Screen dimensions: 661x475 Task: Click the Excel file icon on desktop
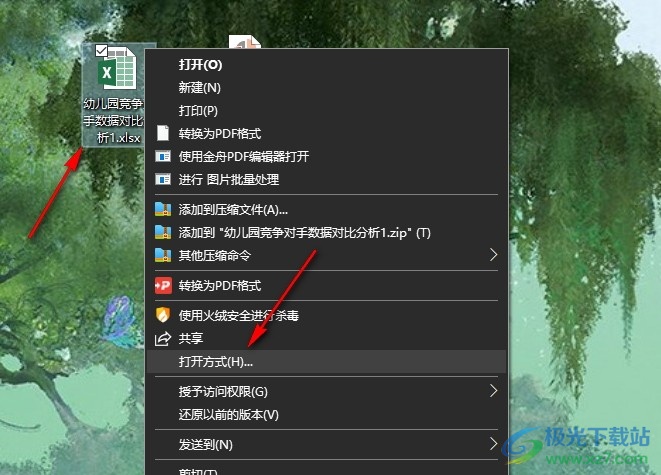pyautogui.click(x=117, y=68)
